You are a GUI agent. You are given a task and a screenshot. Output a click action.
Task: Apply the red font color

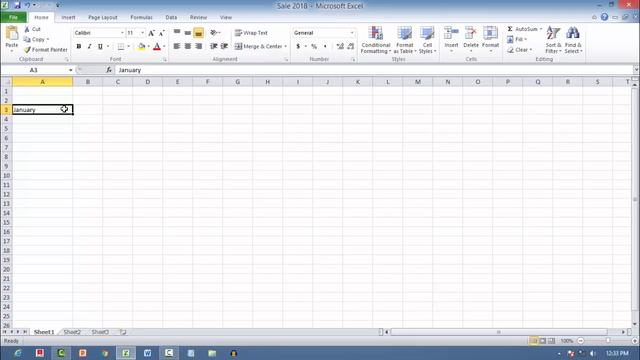coord(157,47)
